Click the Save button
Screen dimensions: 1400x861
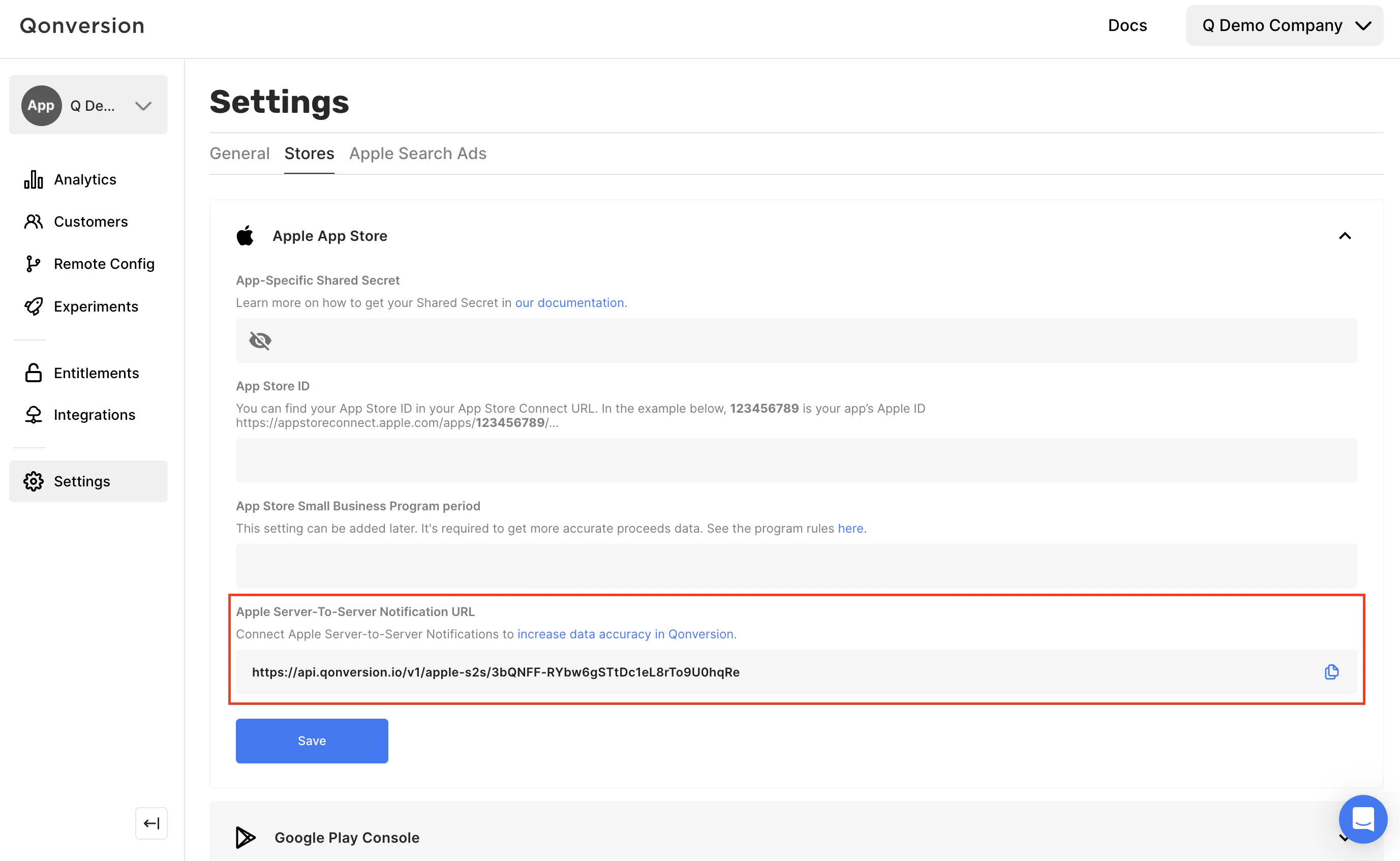coord(312,740)
